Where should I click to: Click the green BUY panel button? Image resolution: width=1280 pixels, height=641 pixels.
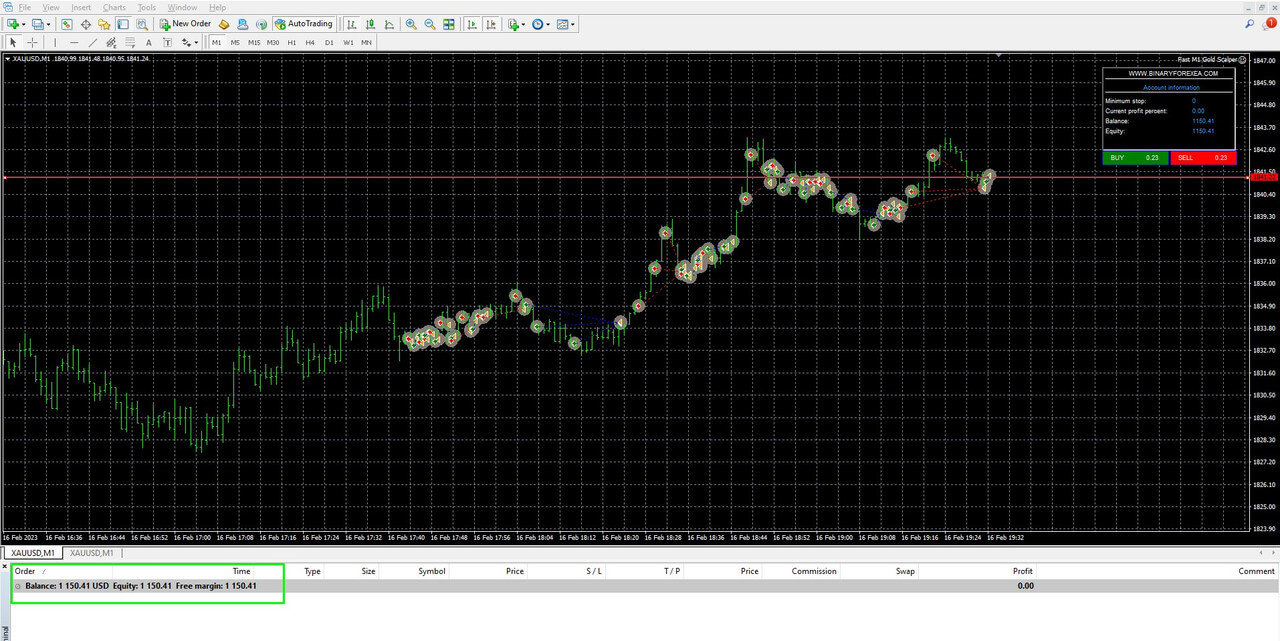(1135, 158)
